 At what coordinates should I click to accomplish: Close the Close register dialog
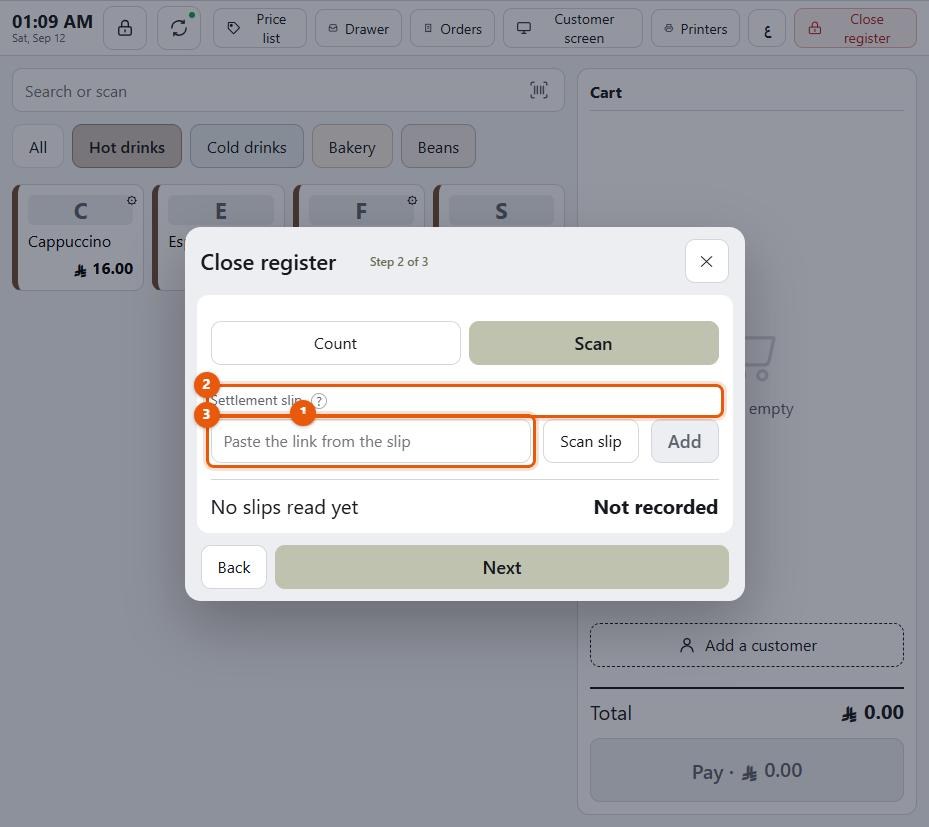click(x=706, y=261)
